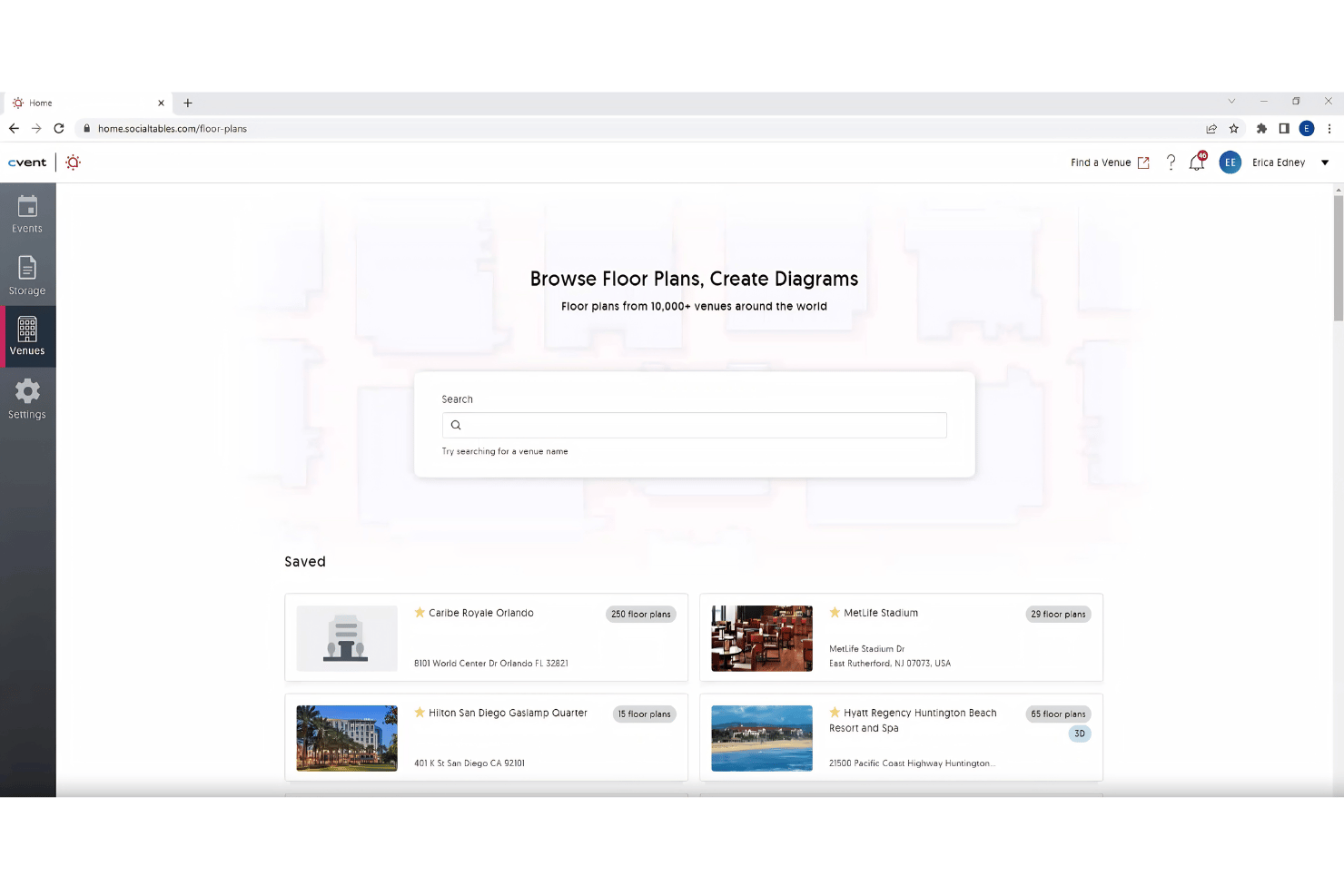
Task: Open the Hilton San Diego photo thumbnail
Action: [347, 738]
